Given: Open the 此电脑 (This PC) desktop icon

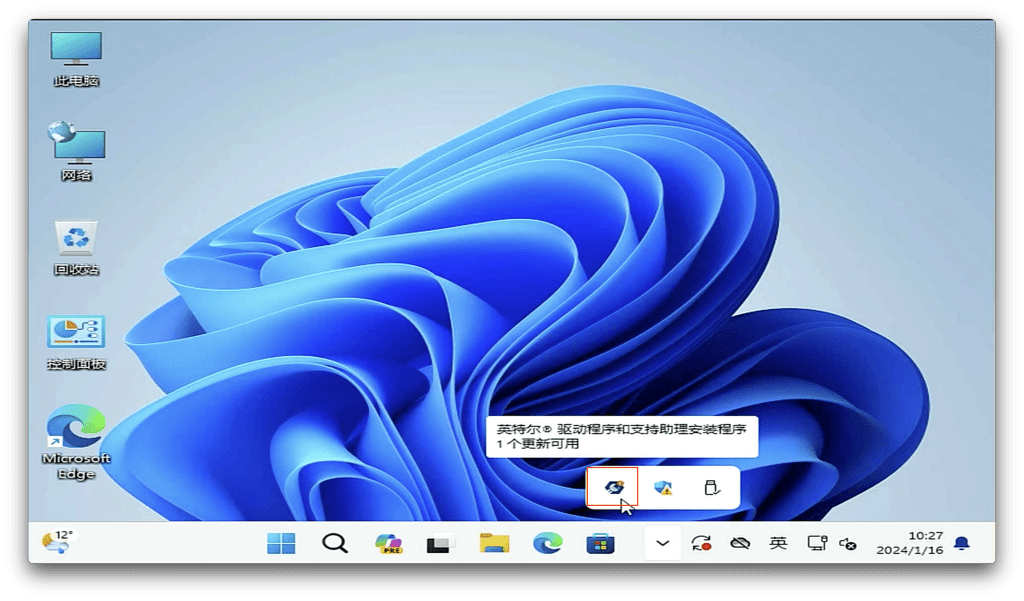Looking at the screenshot, I should (76, 58).
